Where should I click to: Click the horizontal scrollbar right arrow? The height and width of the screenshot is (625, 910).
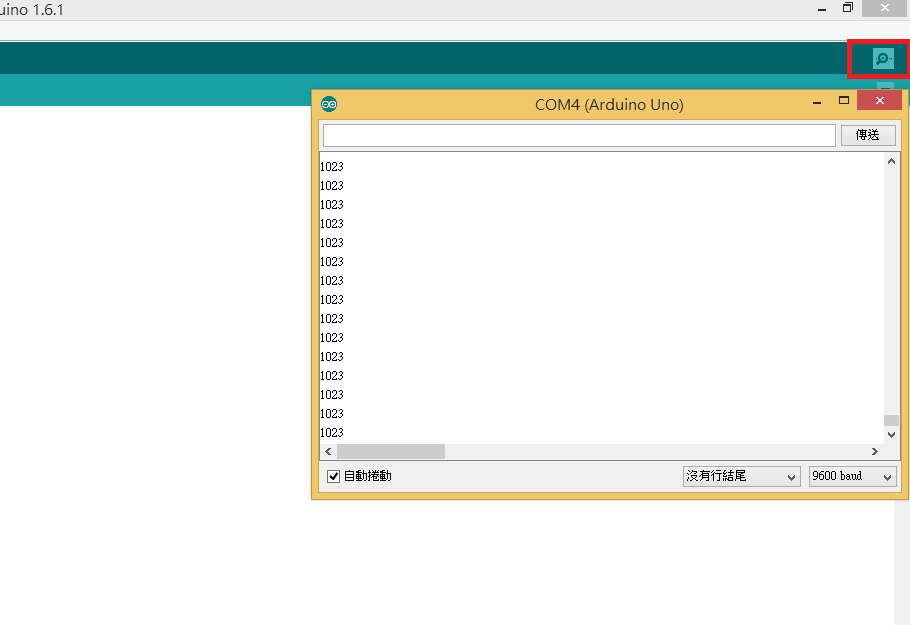(x=875, y=451)
